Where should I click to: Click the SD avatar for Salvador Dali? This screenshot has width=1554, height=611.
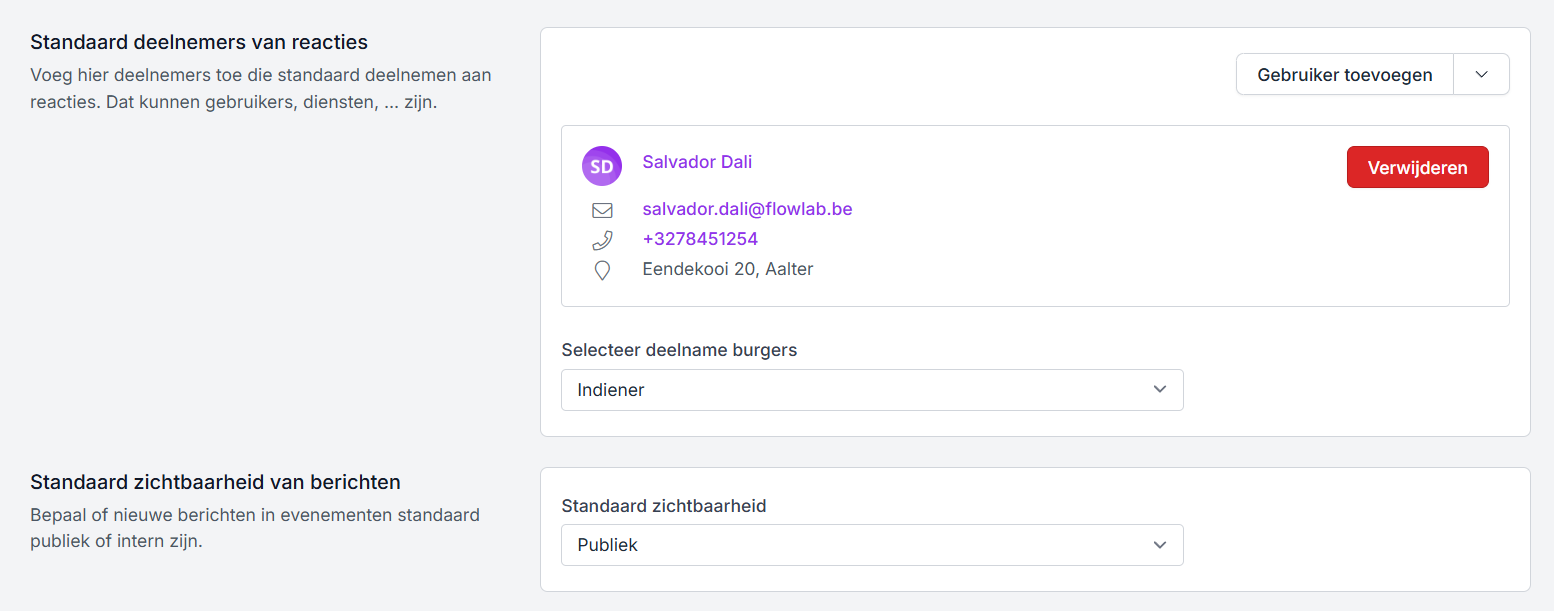[x=601, y=166]
